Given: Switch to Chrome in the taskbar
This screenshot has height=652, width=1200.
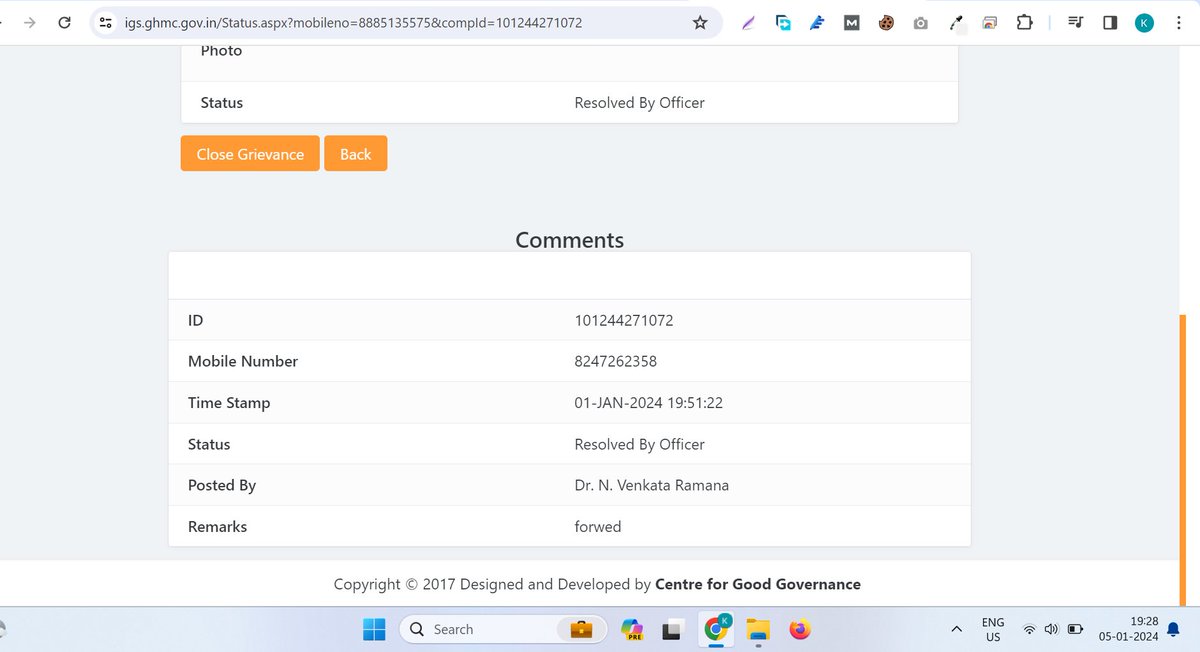Looking at the screenshot, I should (716, 629).
